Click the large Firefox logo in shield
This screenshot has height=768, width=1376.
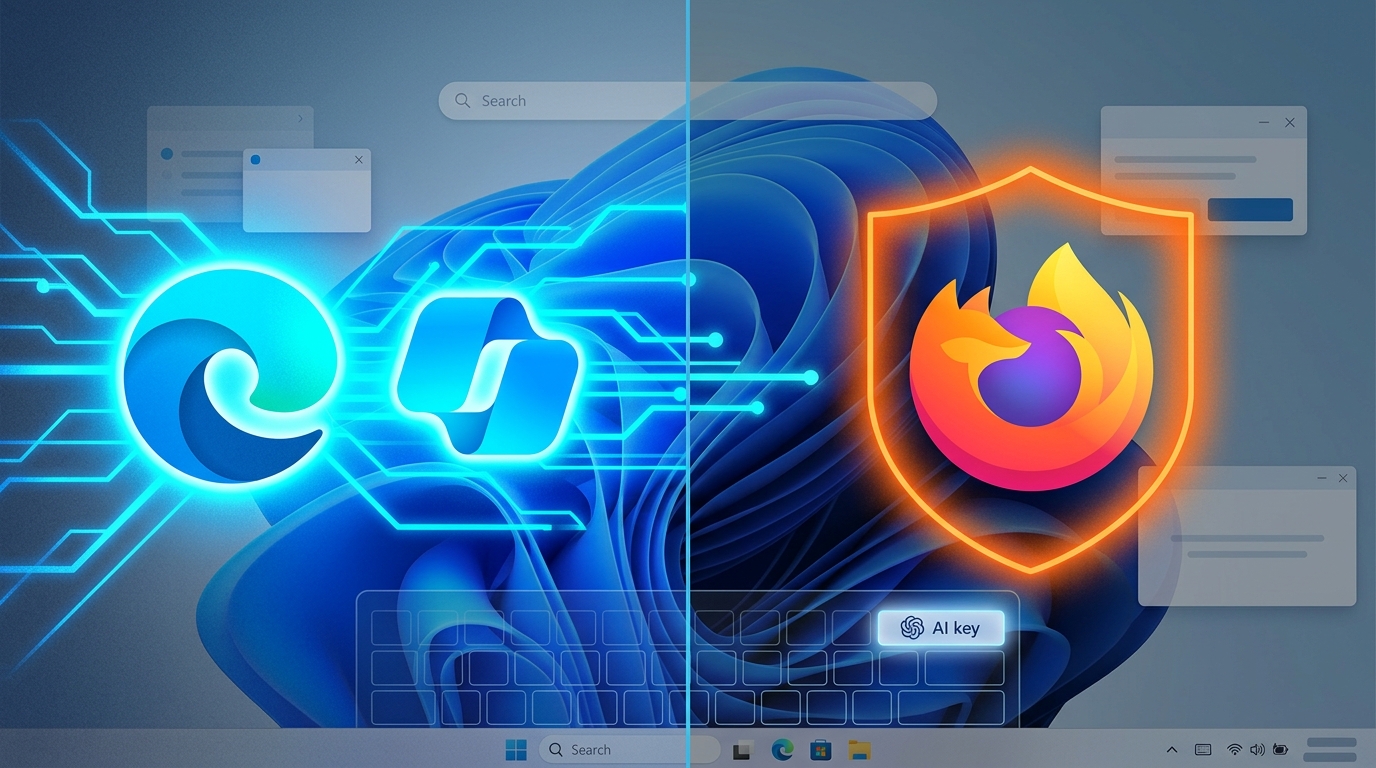1031,367
